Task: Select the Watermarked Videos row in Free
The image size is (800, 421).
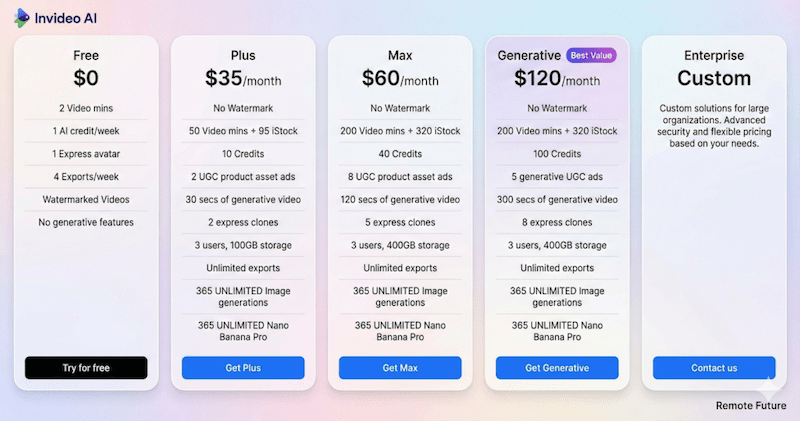Action: (86, 199)
